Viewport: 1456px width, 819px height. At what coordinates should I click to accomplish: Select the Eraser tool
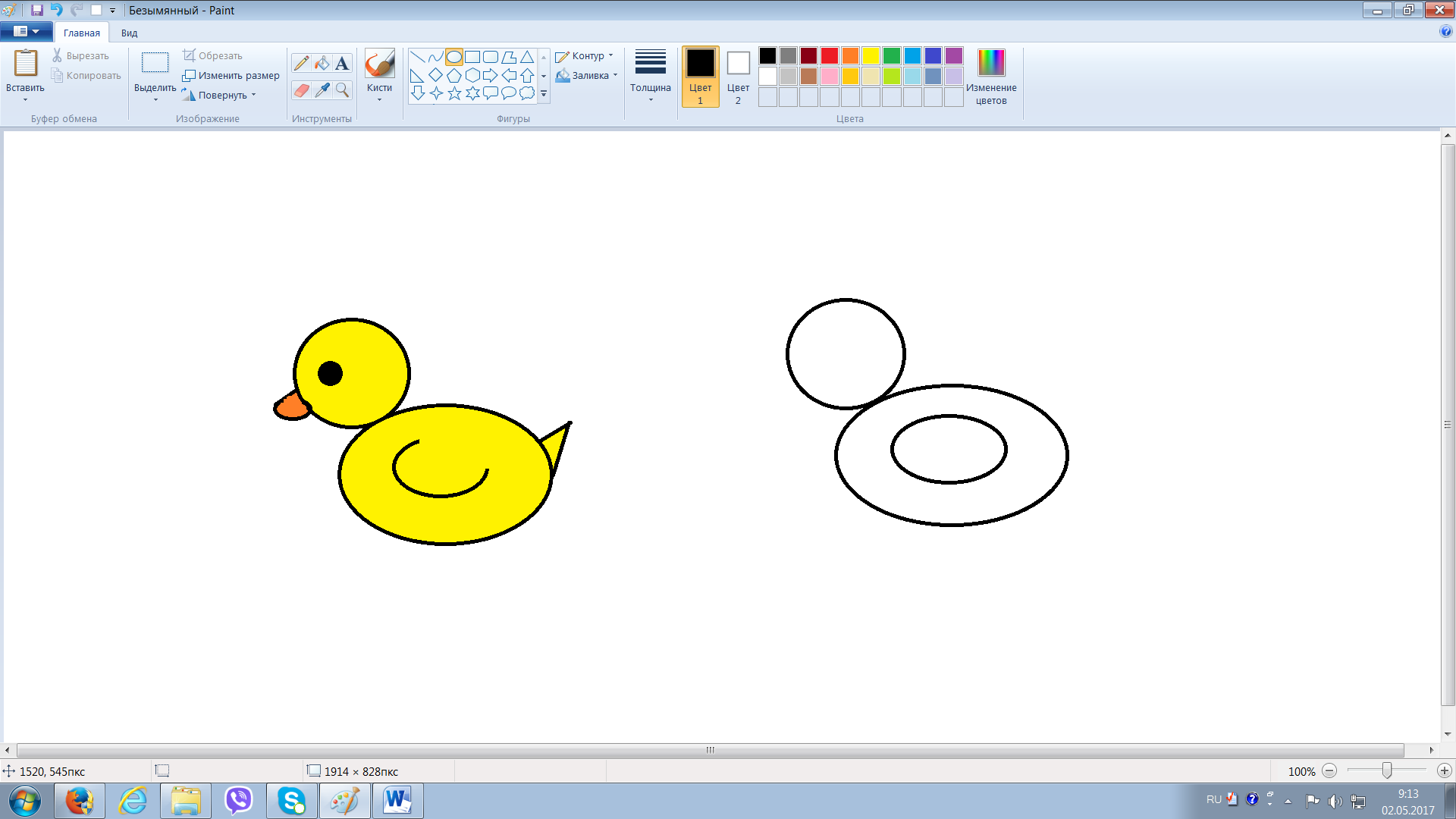[x=301, y=90]
